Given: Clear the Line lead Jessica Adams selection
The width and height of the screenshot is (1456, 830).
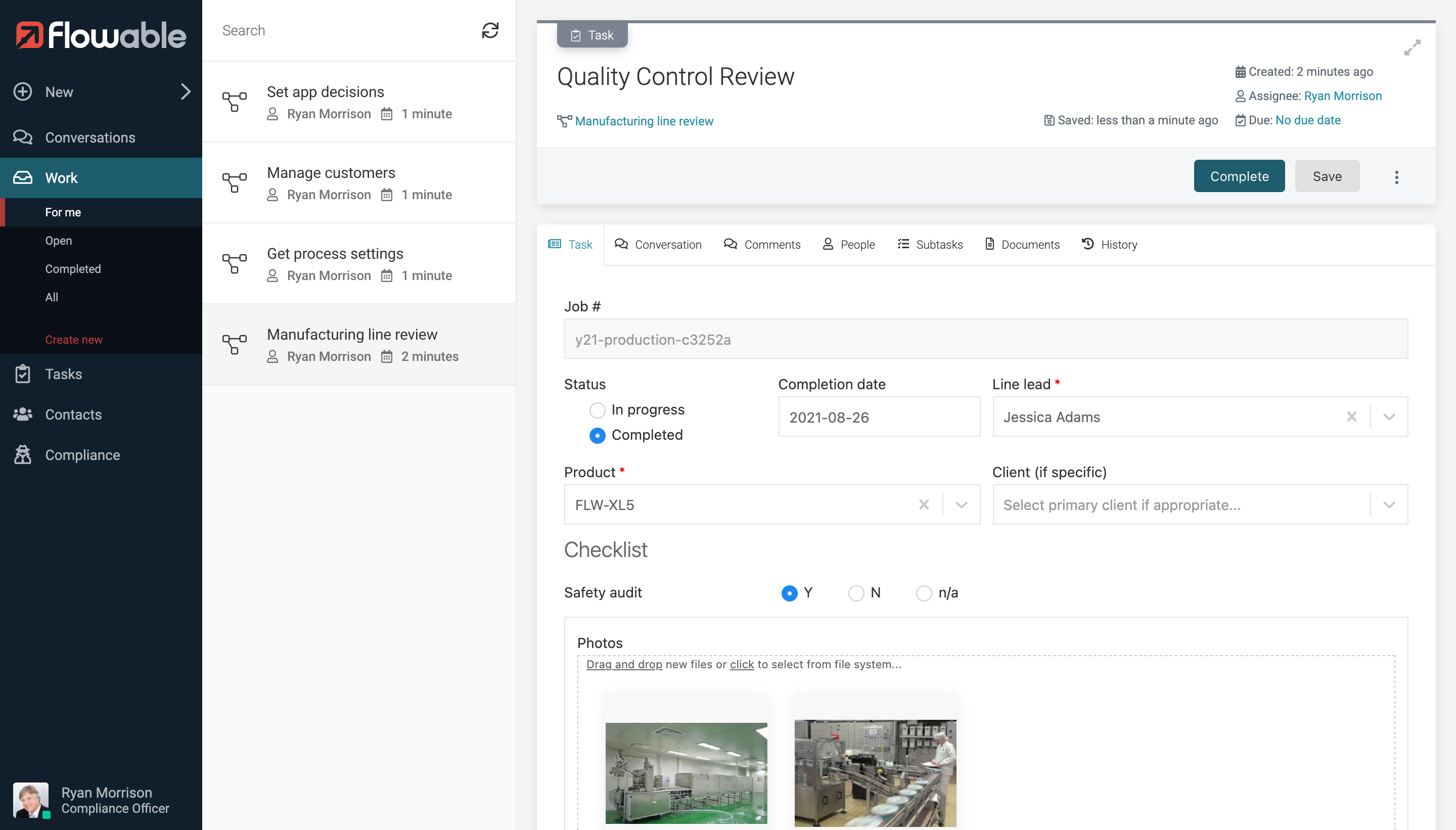Looking at the screenshot, I should click(1352, 417).
